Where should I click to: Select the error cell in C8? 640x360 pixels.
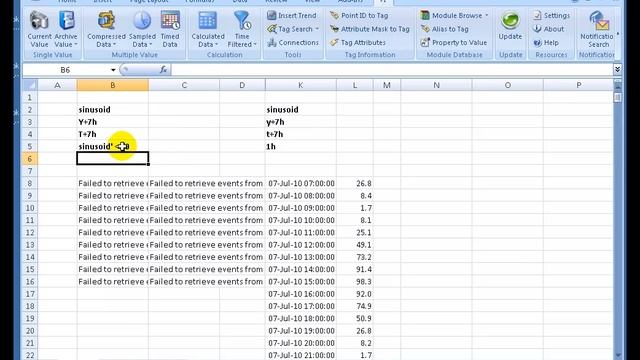point(184,183)
